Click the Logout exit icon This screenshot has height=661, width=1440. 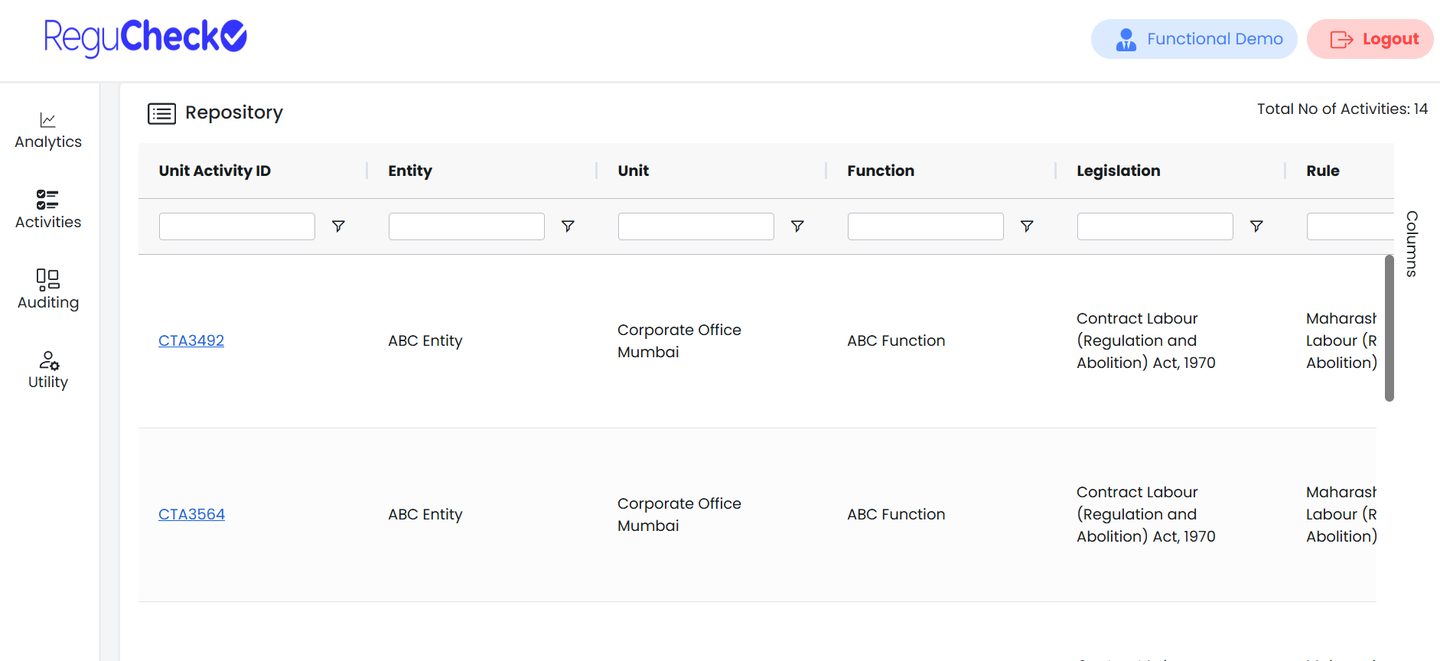[x=1341, y=40]
